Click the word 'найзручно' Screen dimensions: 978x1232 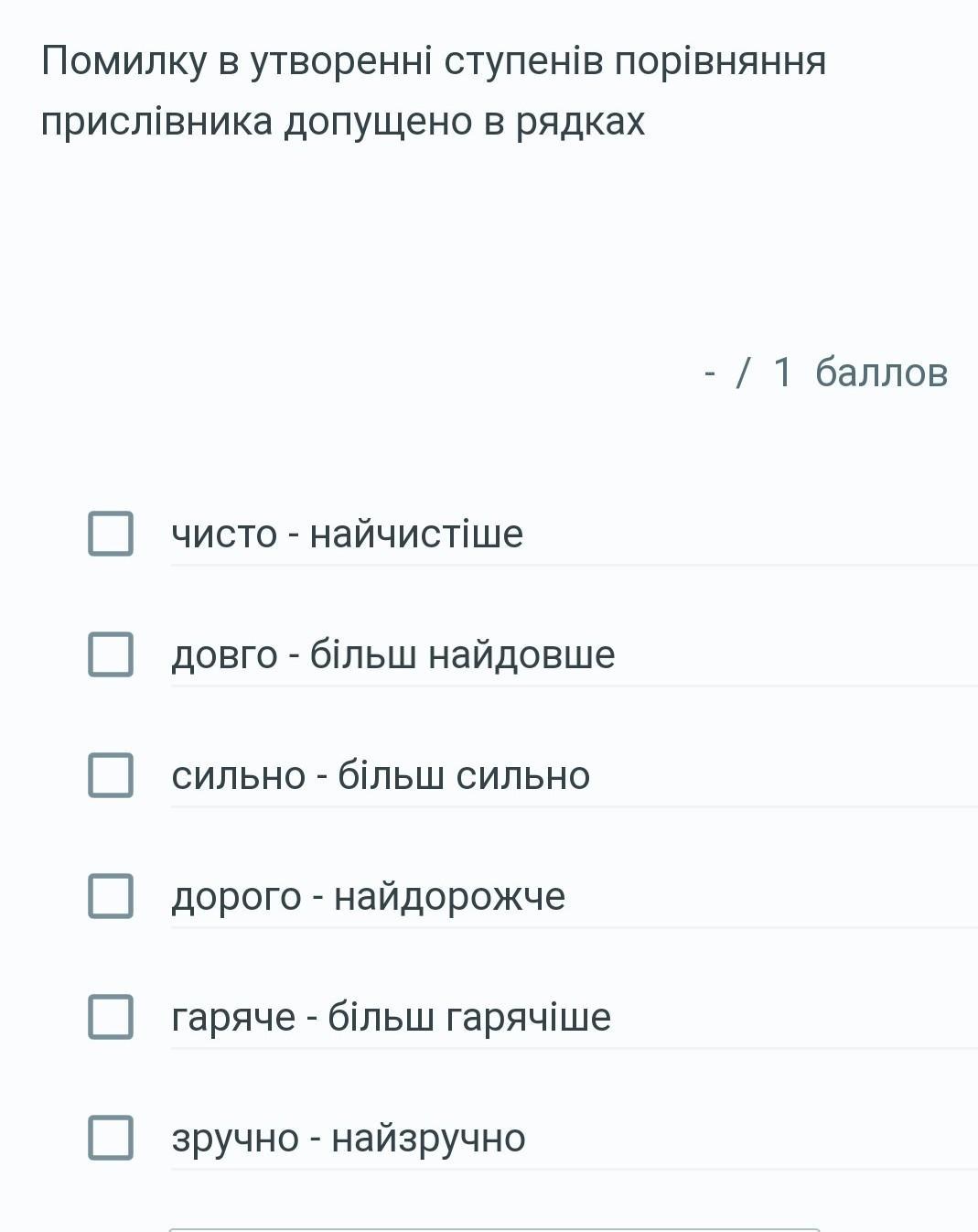(x=428, y=1139)
